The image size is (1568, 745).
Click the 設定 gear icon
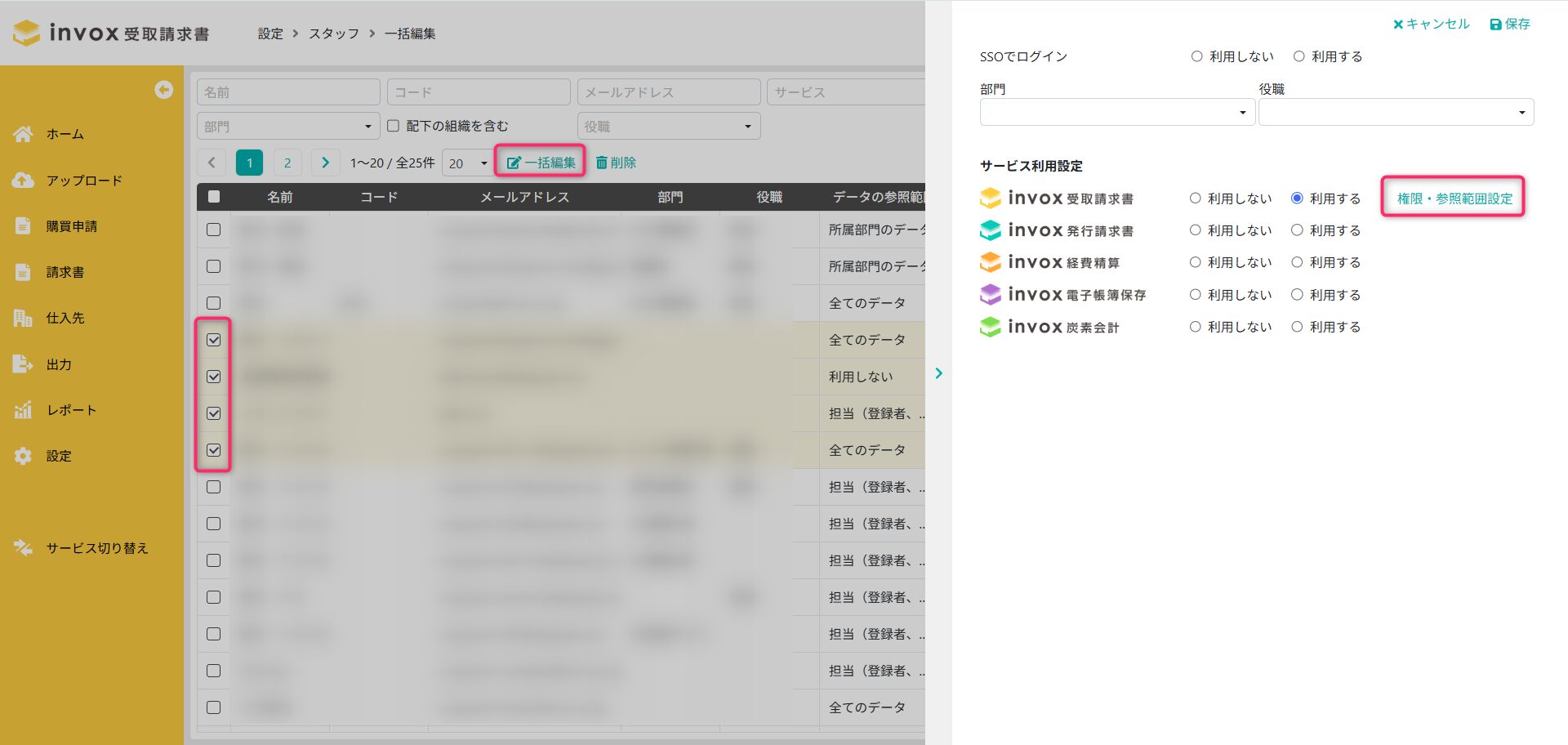click(23, 456)
